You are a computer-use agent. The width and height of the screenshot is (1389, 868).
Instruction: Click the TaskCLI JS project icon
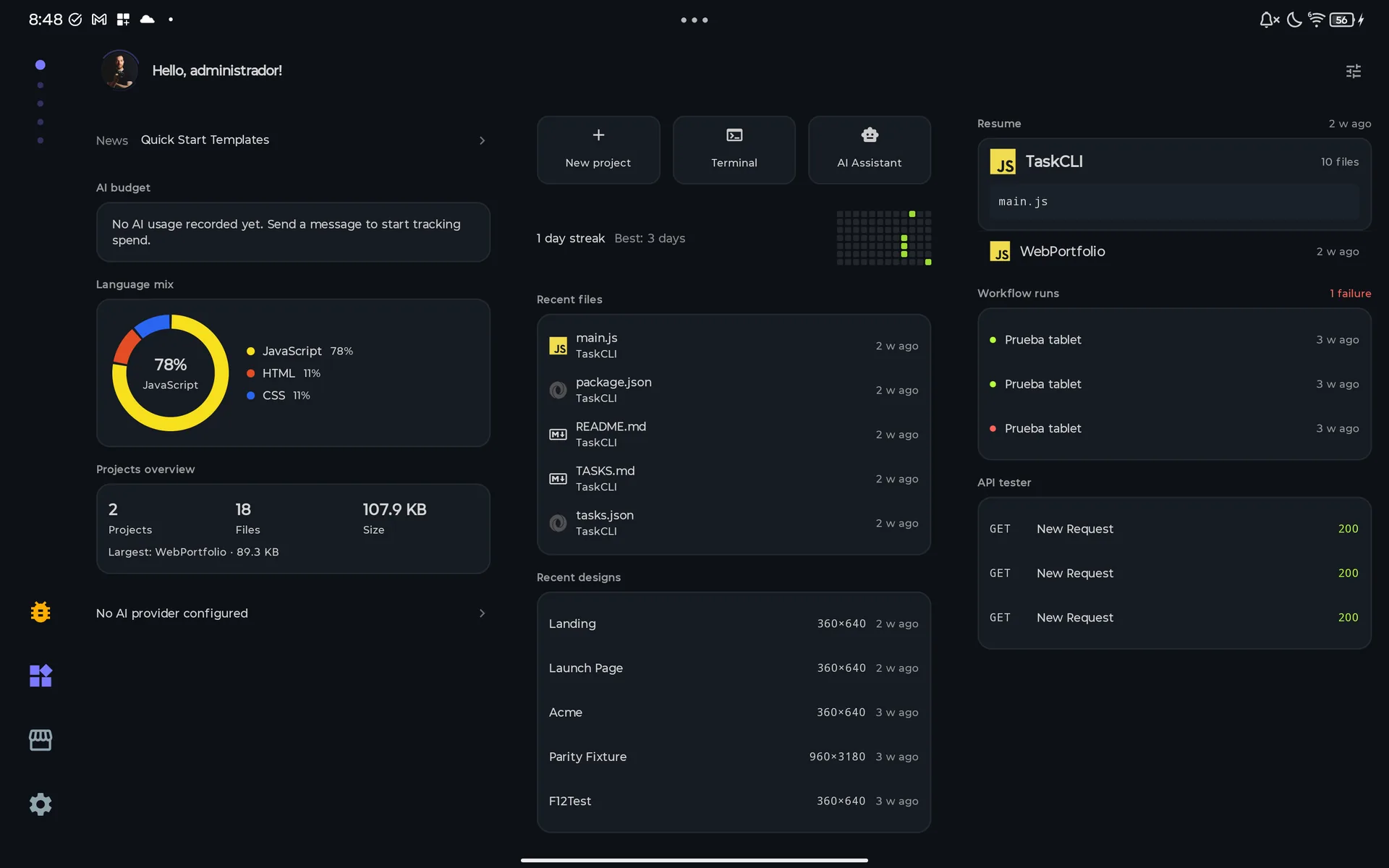[x=1003, y=162]
